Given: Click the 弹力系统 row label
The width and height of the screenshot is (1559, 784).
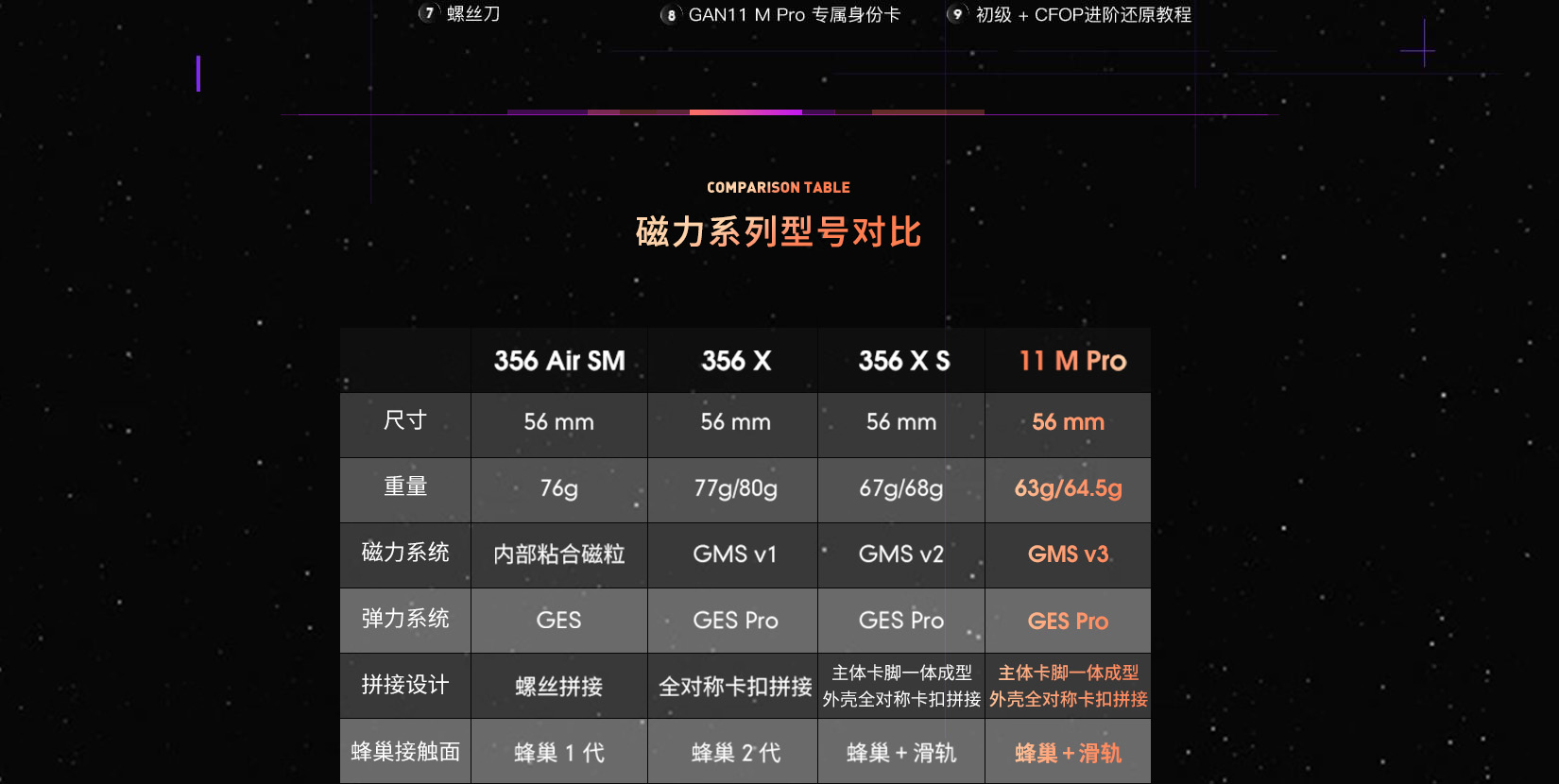Looking at the screenshot, I should pyautogui.click(x=405, y=620).
